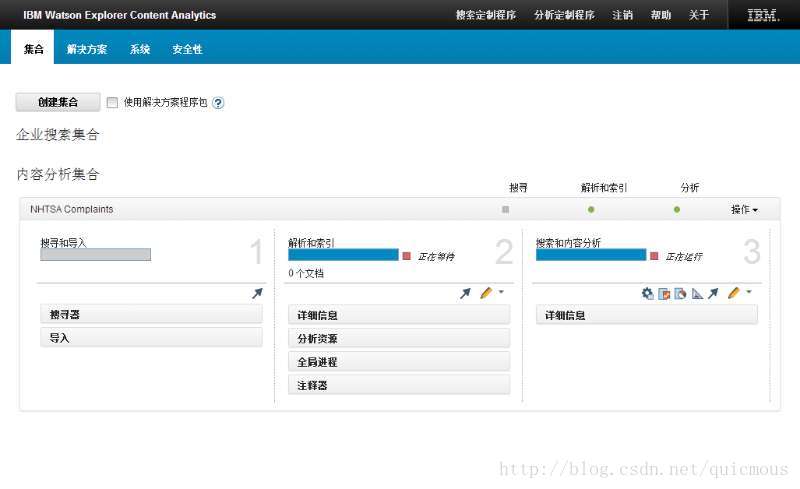Click the 注销 logout link
Screen dimensions: 800x489
pos(622,15)
